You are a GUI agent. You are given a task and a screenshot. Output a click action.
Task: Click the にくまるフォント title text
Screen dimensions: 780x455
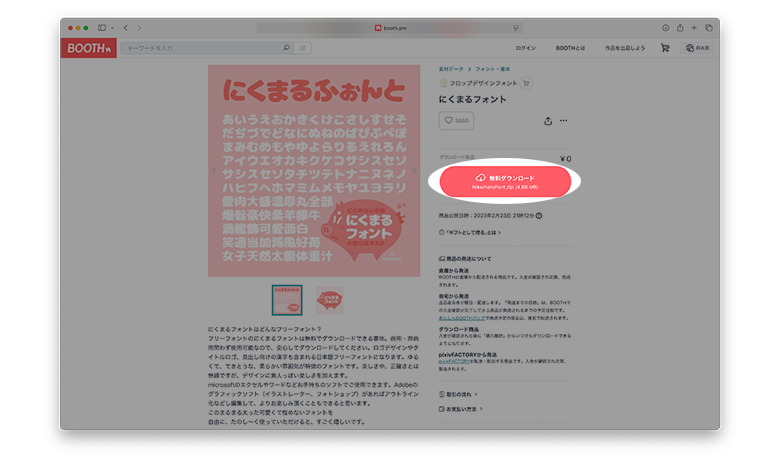473,99
